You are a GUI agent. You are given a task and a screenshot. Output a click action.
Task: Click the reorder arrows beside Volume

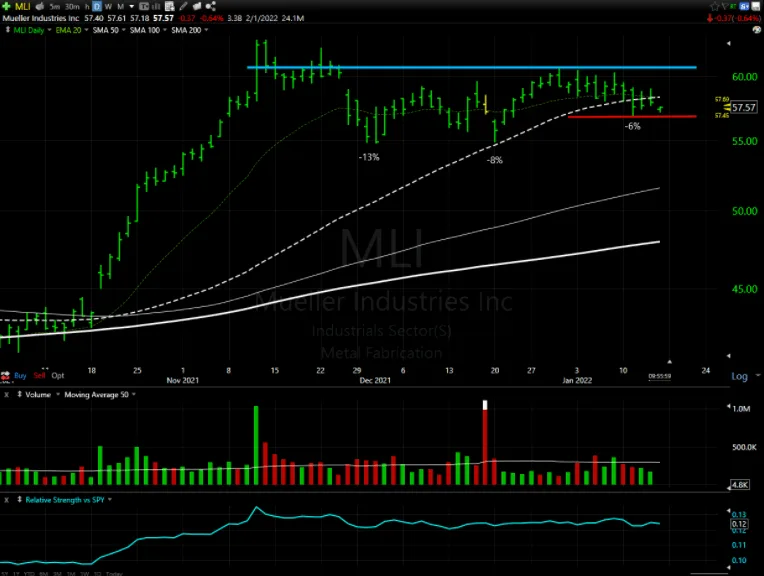19,394
